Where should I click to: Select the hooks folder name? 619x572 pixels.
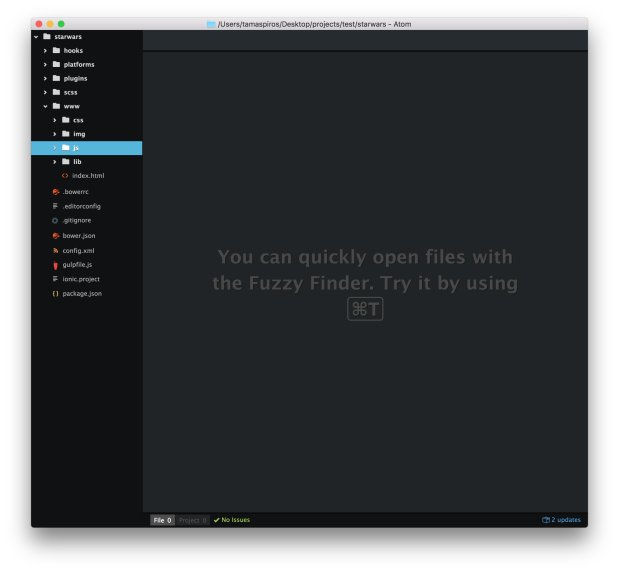73,51
